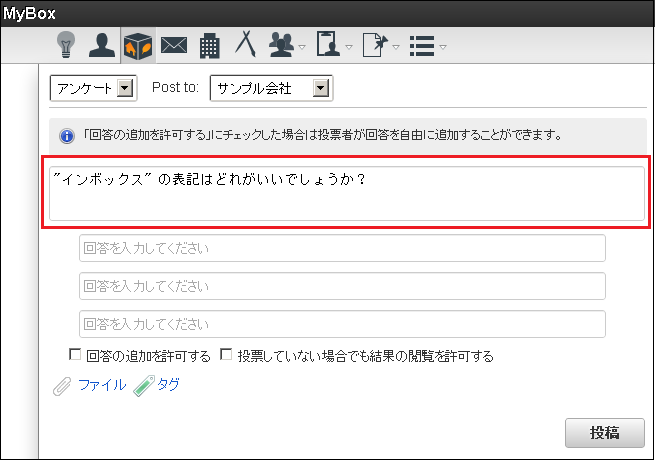The height and width of the screenshot is (463, 655).
Task: Open the envelope mail icon
Action: pos(174,45)
